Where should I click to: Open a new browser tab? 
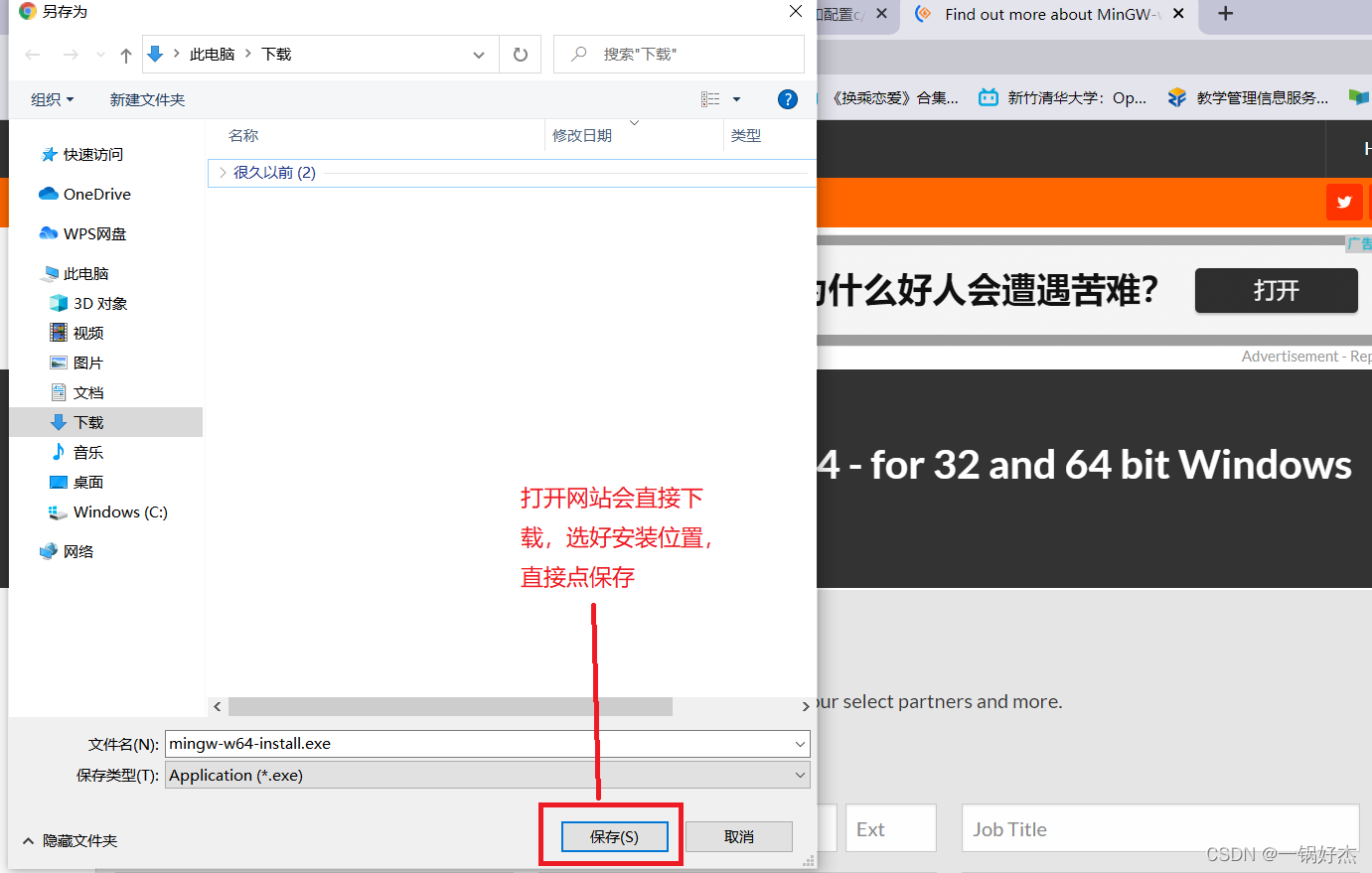pyautogui.click(x=1225, y=14)
